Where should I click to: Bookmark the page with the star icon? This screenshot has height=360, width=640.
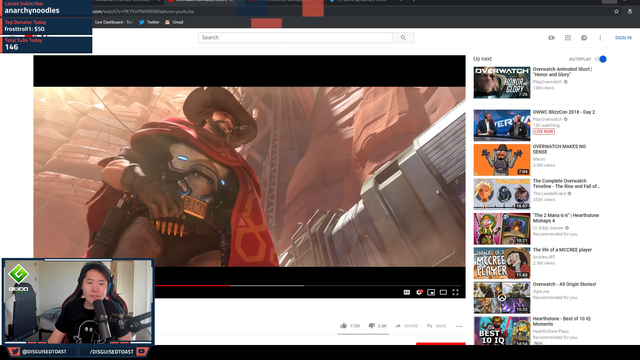(x=616, y=11)
